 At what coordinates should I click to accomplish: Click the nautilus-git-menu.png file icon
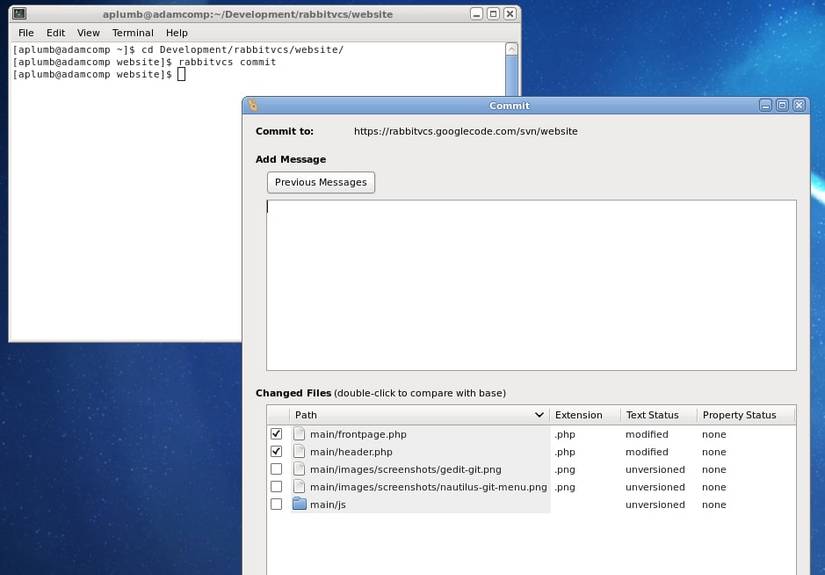pyautogui.click(x=299, y=487)
